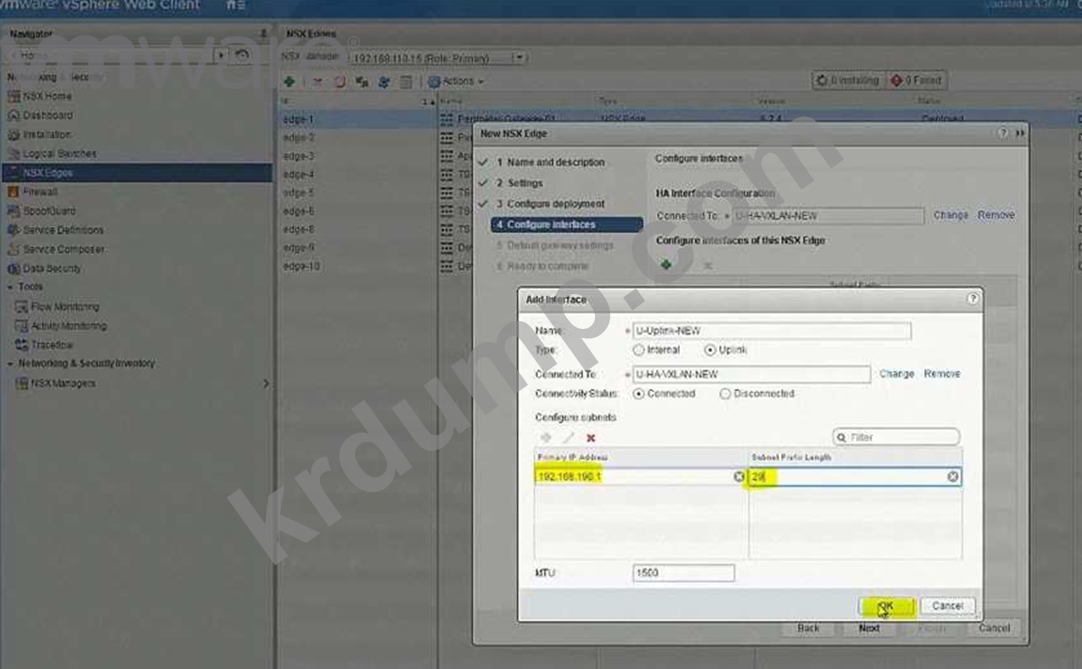This screenshot has width=1082, height=669.
Task: Collapse the Tools section
Action: click(x=10, y=287)
